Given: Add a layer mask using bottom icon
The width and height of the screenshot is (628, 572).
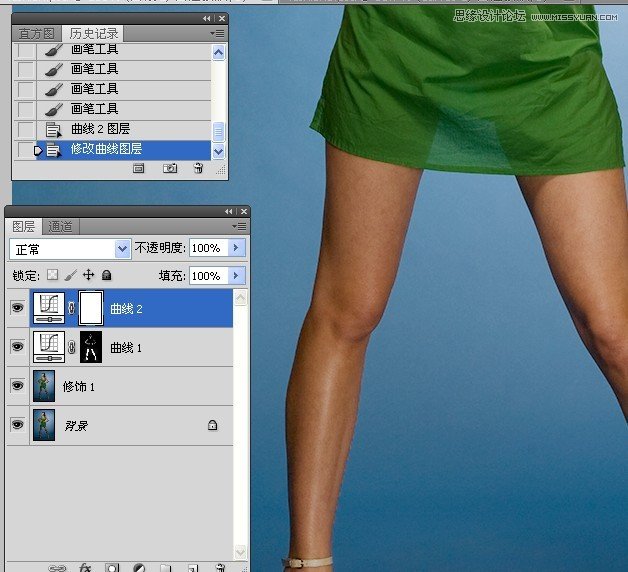Looking at the screenshot, I should (x=112, y=567).
